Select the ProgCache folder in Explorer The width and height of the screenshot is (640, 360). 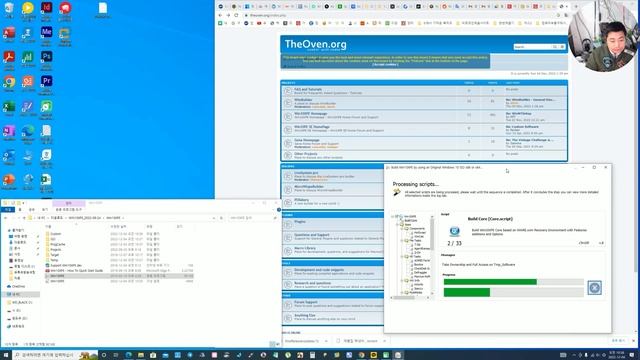point(58,244)
